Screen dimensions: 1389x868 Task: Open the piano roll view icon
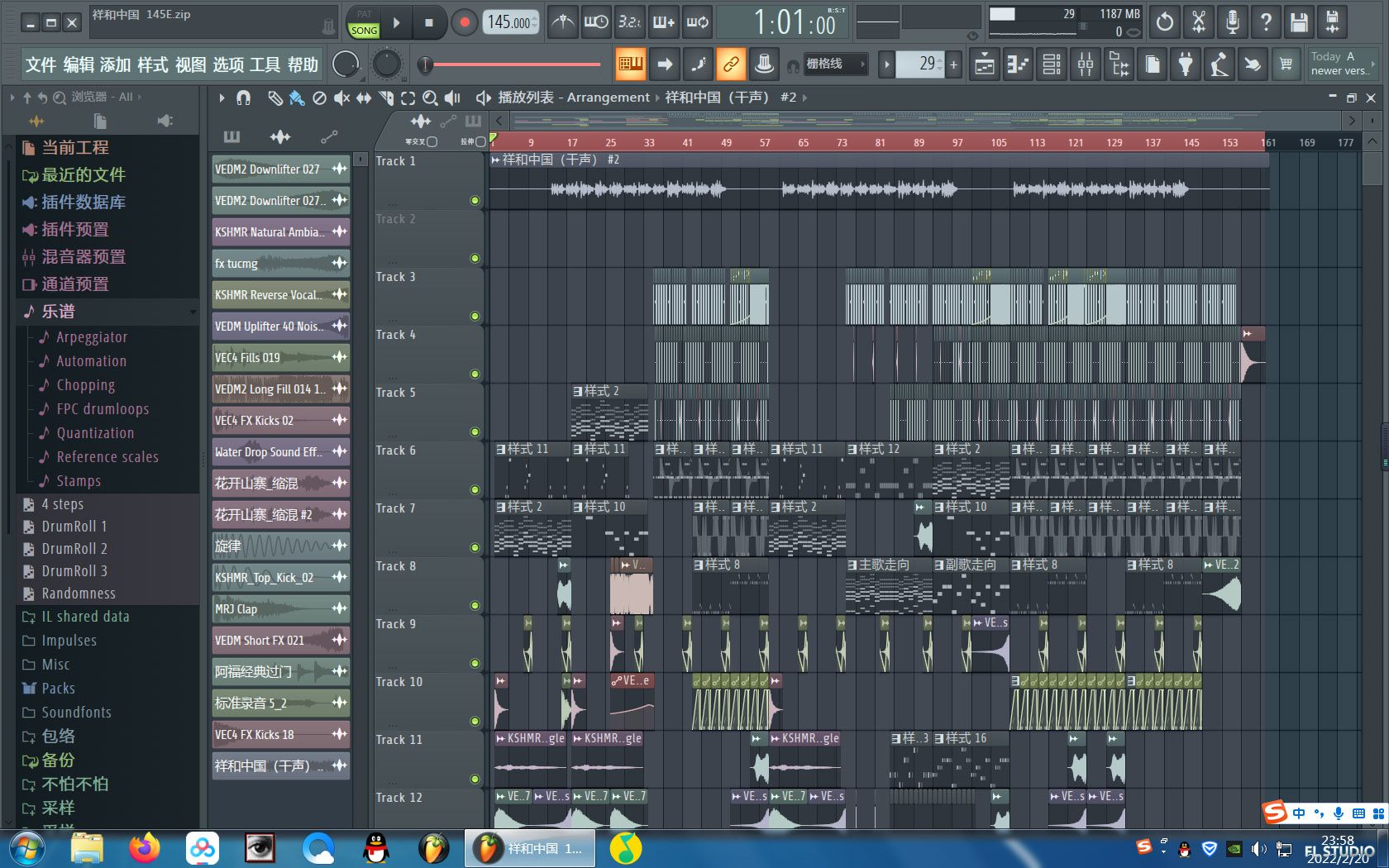(x=1018, y=64)
